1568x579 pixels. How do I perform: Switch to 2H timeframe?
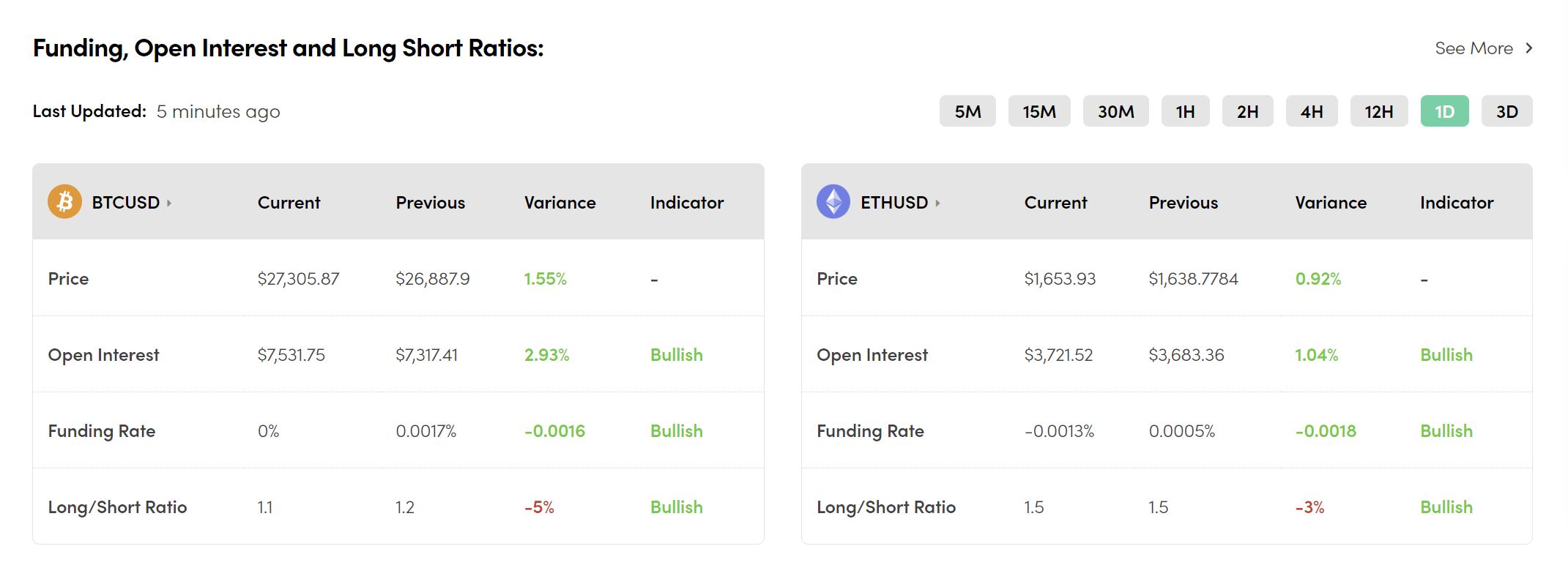pos(1247,111)
